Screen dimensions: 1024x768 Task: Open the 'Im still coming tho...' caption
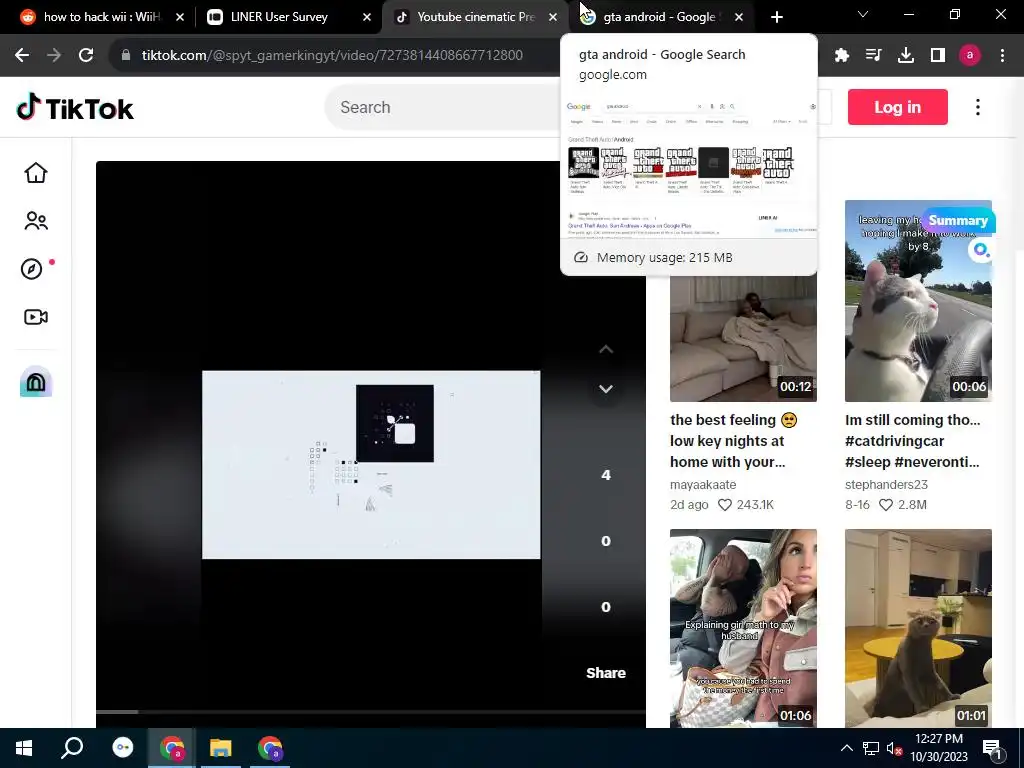click(912, 441)
